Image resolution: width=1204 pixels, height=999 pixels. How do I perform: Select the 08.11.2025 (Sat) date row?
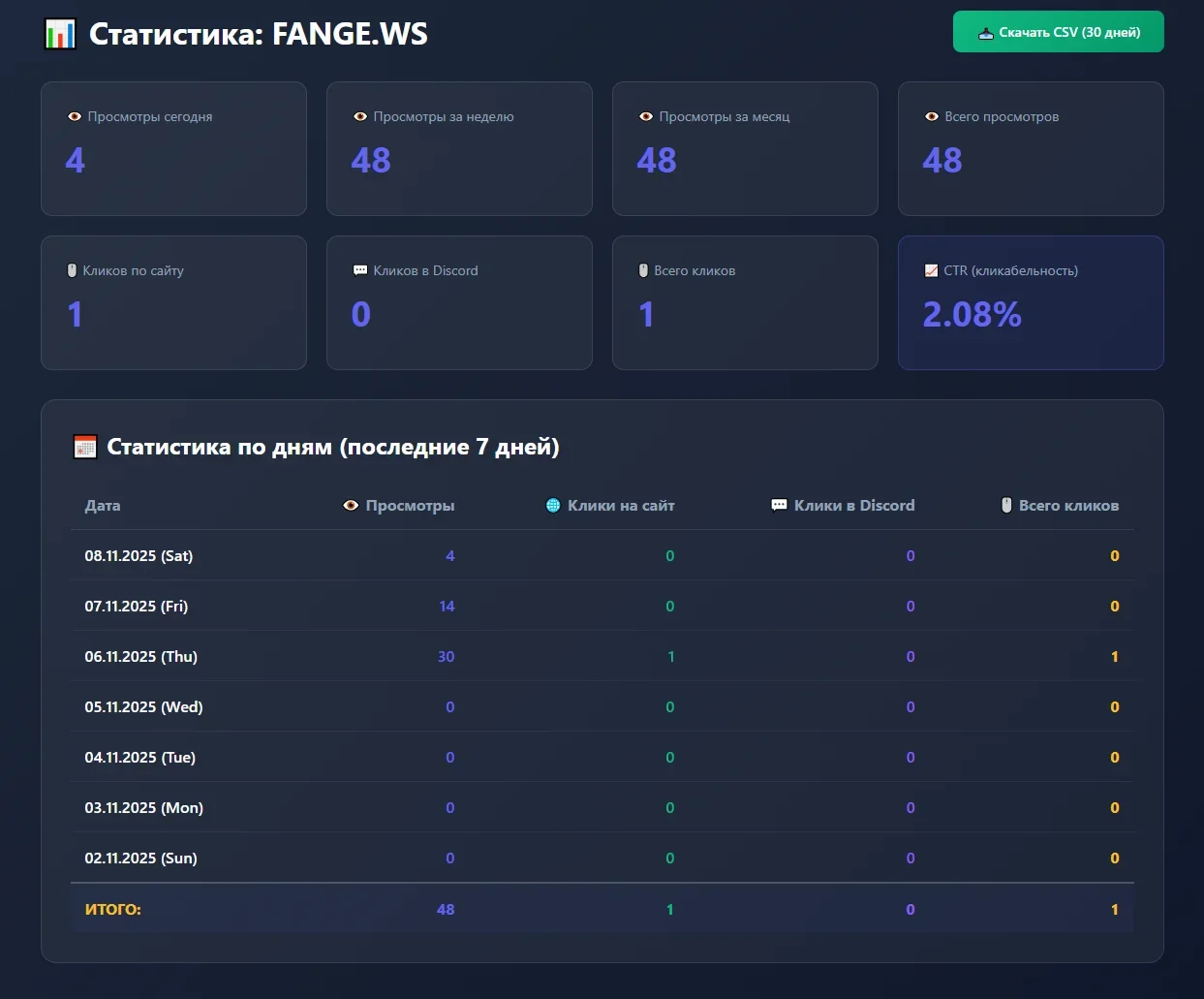[139, 555]
